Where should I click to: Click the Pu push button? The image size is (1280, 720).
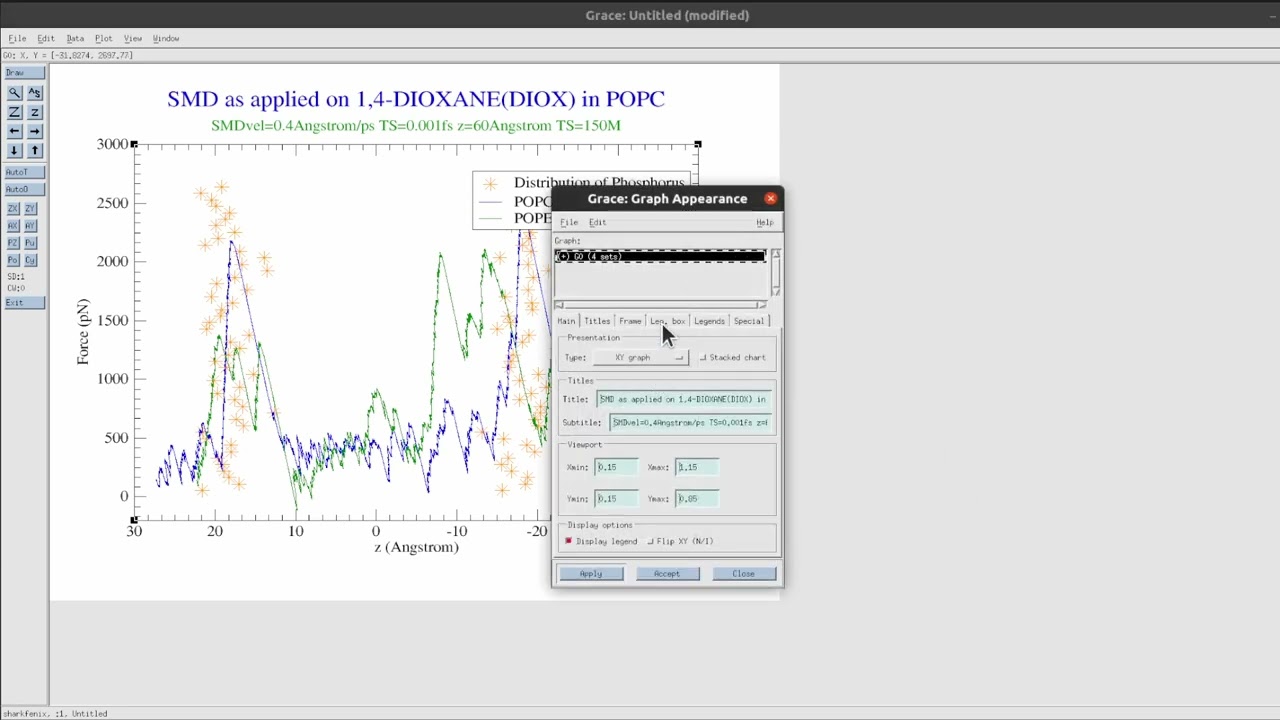[30, 243]
